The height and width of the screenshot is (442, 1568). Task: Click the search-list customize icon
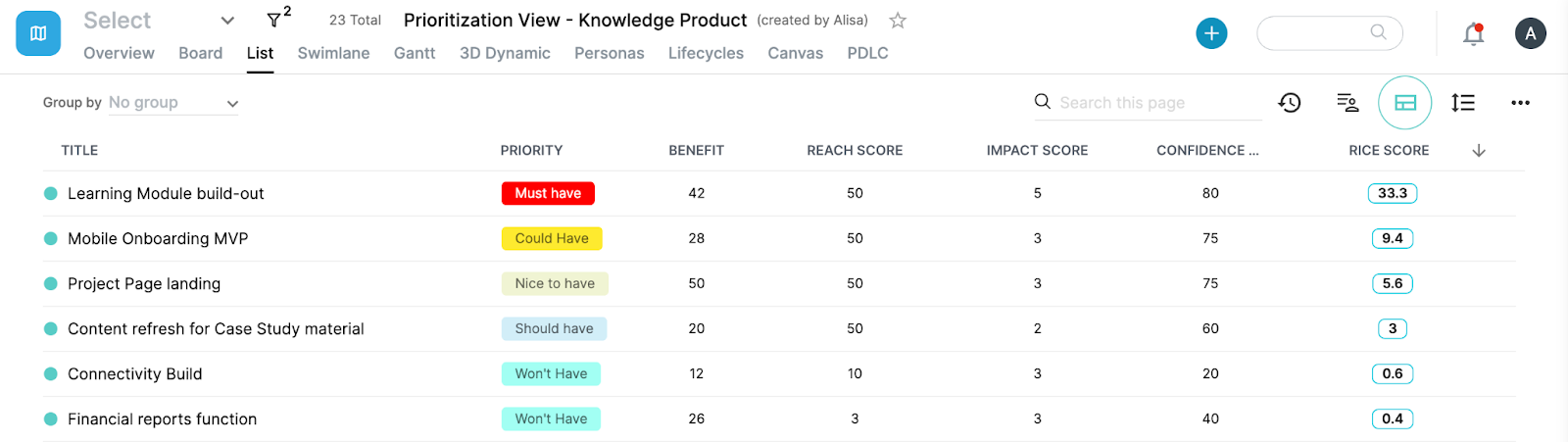click(x=1347, y=103)
